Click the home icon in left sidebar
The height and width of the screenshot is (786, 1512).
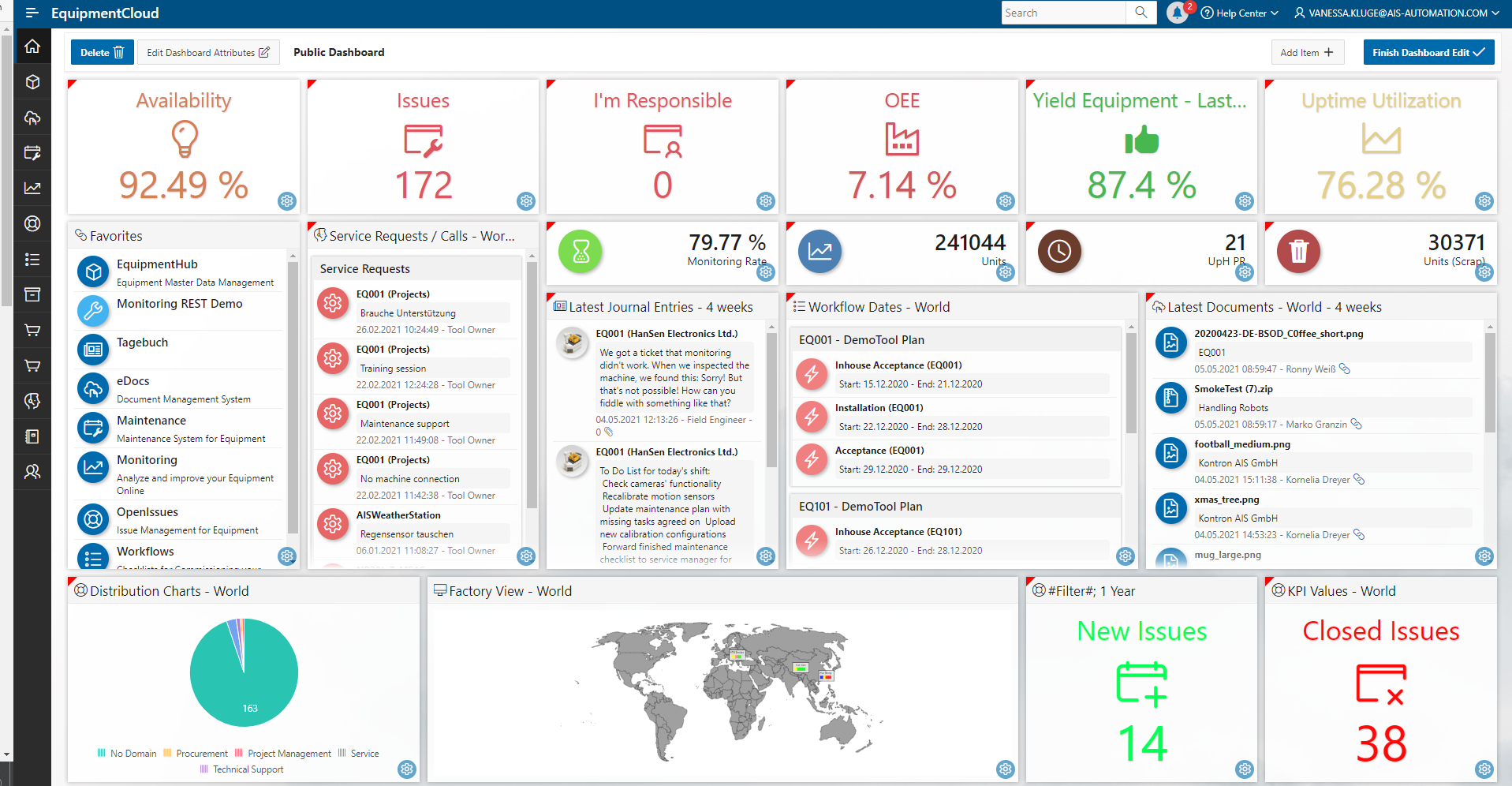pos(32,47)
